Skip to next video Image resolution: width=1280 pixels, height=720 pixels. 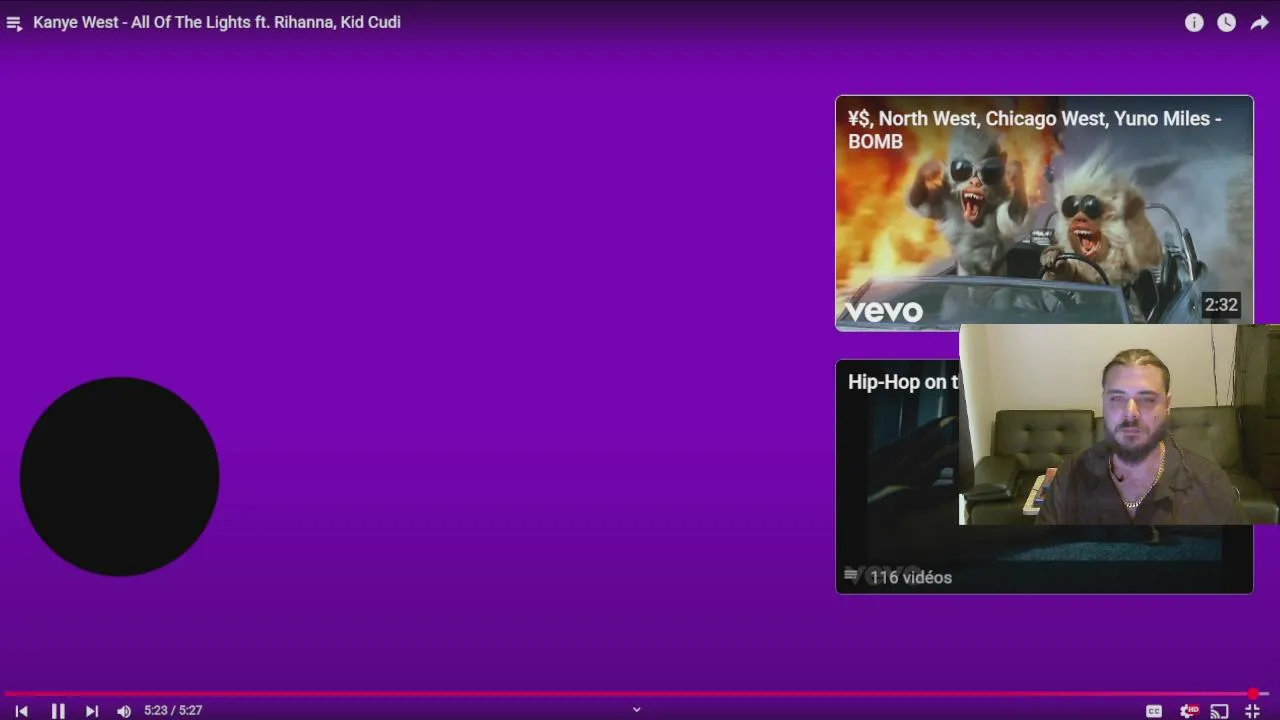click(x=92, y=711)
